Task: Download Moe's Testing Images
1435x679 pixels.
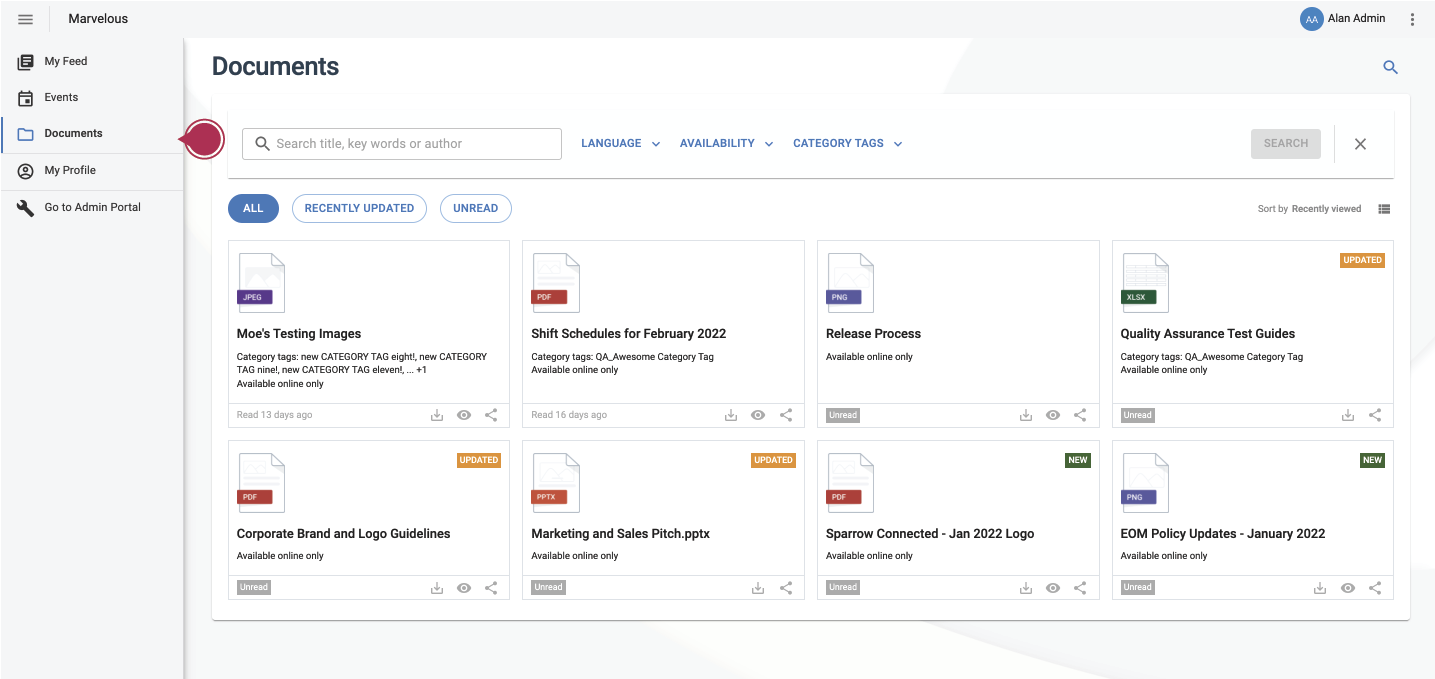Action: point(437,415)
